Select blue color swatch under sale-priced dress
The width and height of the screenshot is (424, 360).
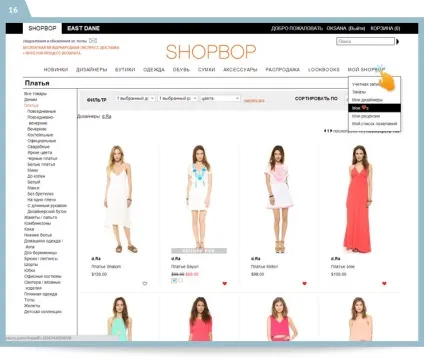pos(174,281)
